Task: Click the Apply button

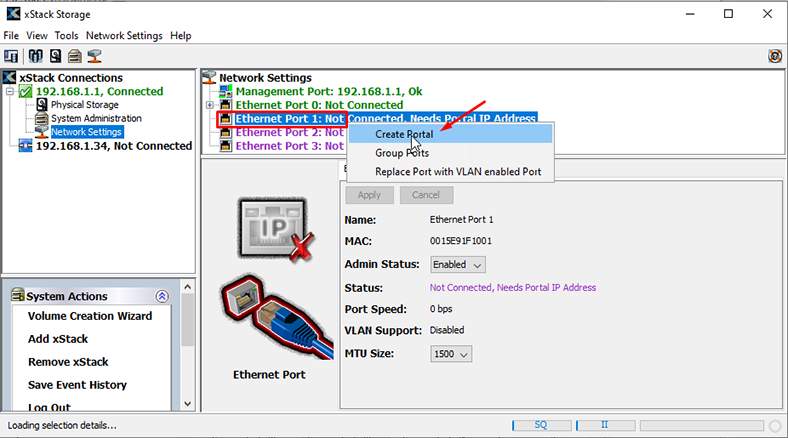Action: [x=369, y=195]
